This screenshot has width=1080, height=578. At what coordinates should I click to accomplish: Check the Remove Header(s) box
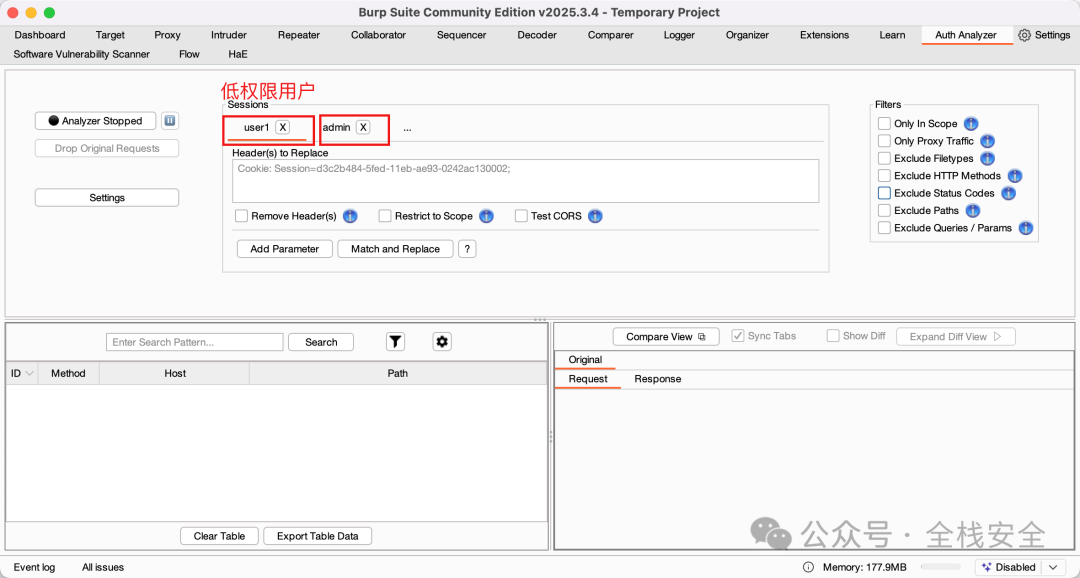[241, 216]
